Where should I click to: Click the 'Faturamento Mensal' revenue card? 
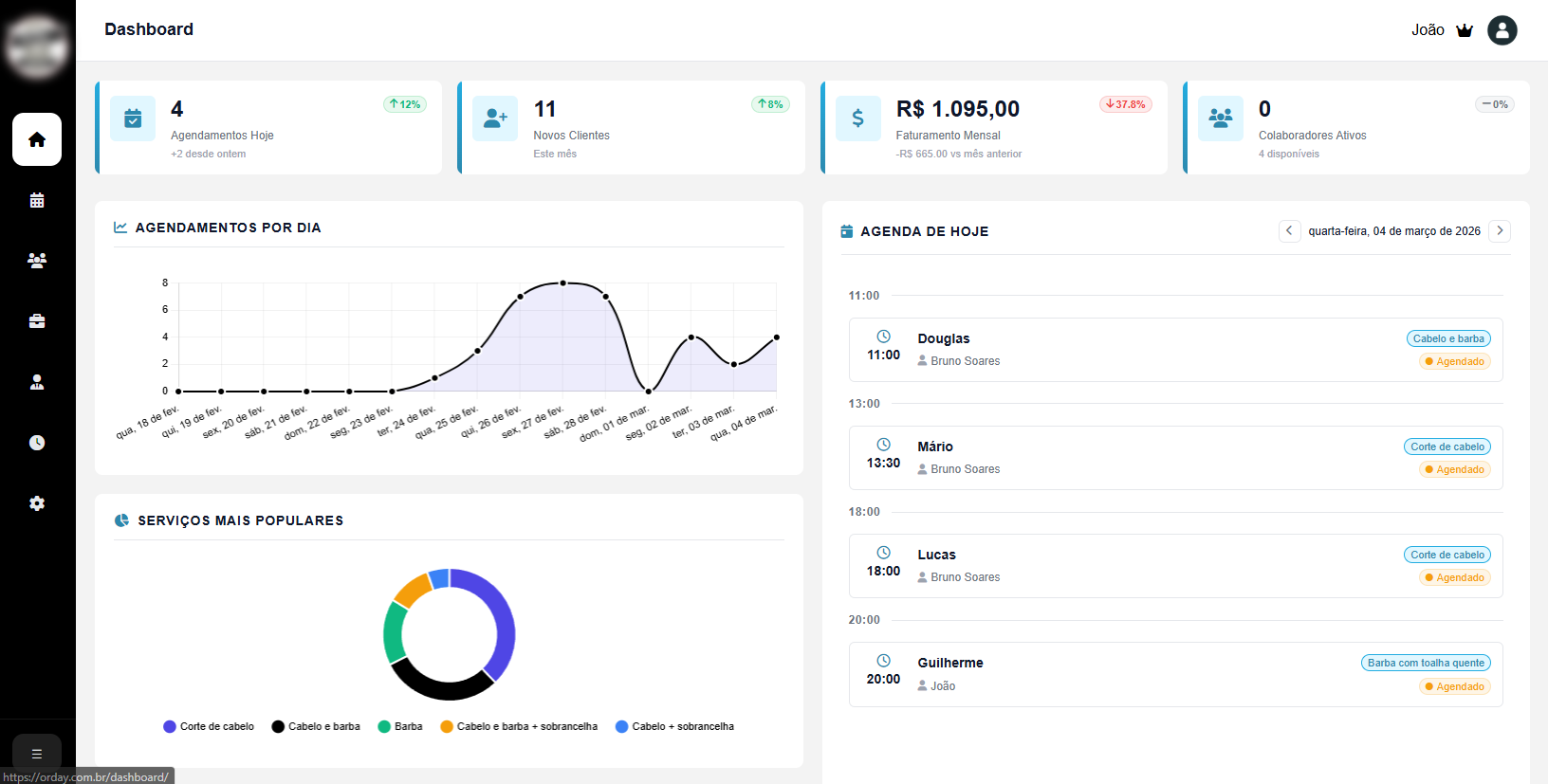[x=994, y=128]
